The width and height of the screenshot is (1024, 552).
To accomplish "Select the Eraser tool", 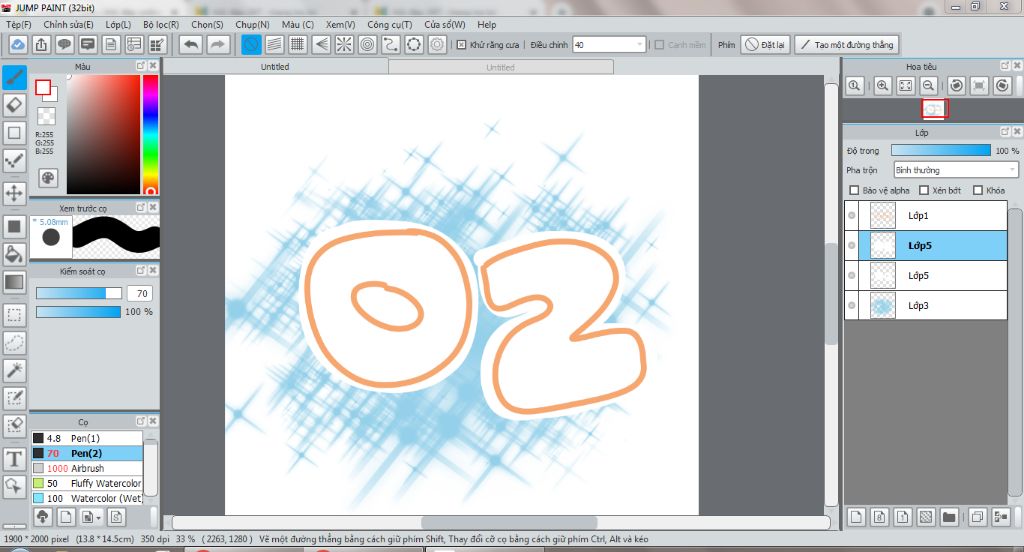I will 14,105.
